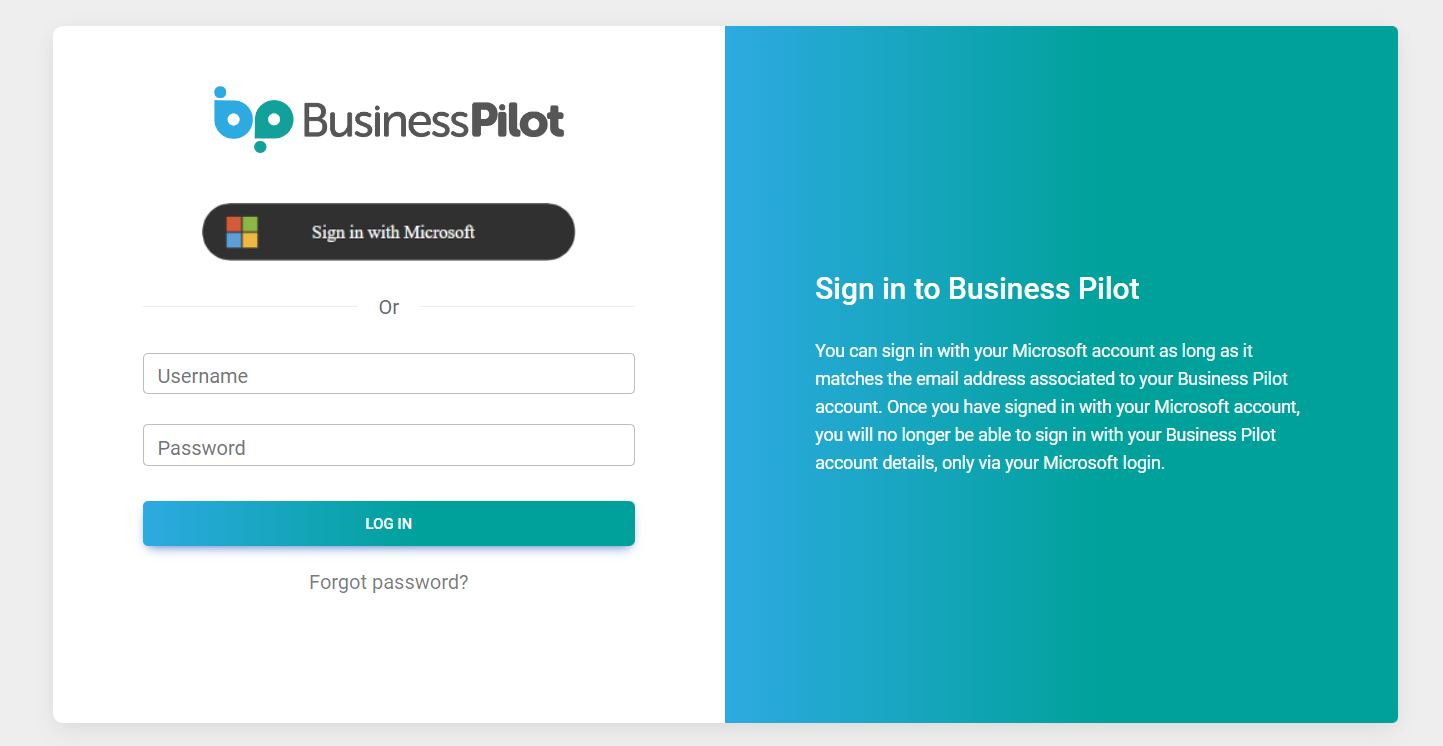This screenshot has height=746, width=1443.
Task: Click the divider line left of Or
Action: coord(250,307)
